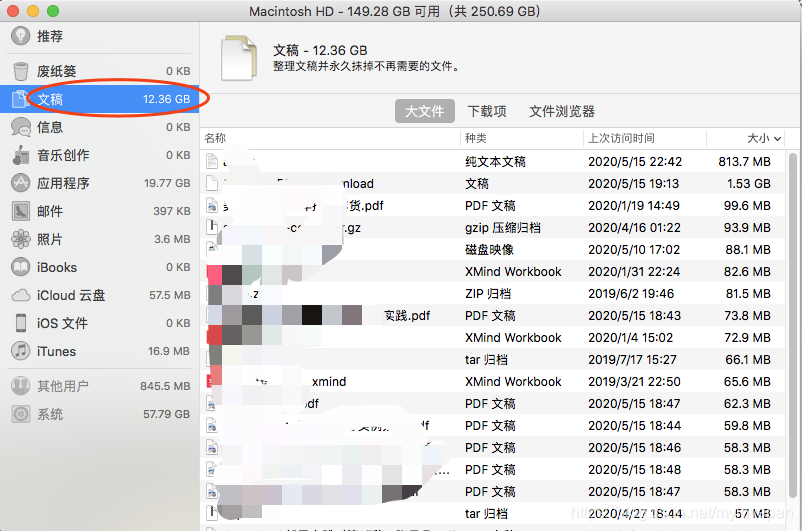This screenshot has width=802, height=531.
Task: Select the gzip 压缩归档 row
Action: [494, 227]
